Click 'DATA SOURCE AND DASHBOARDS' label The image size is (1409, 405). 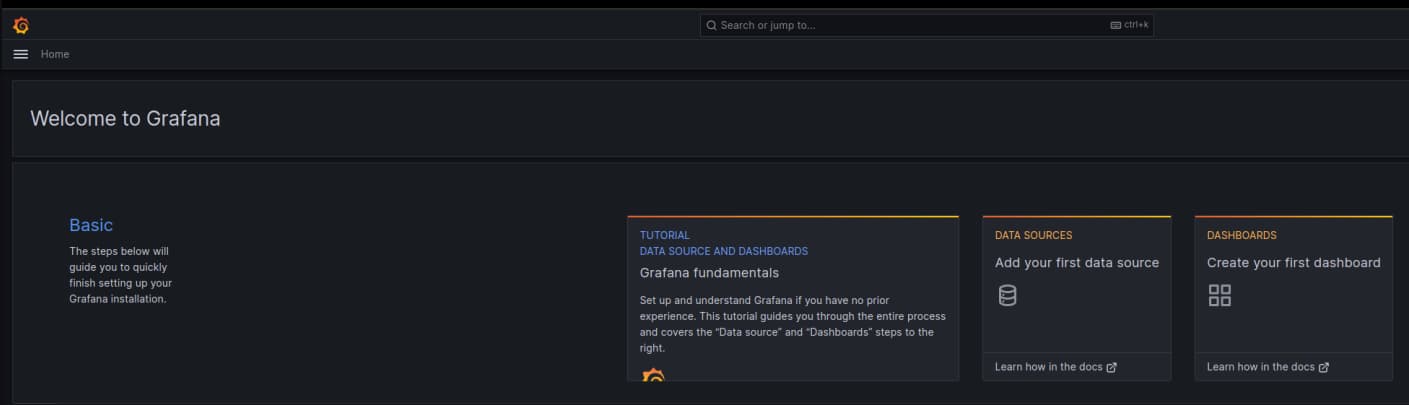click(x=724, y=251)
